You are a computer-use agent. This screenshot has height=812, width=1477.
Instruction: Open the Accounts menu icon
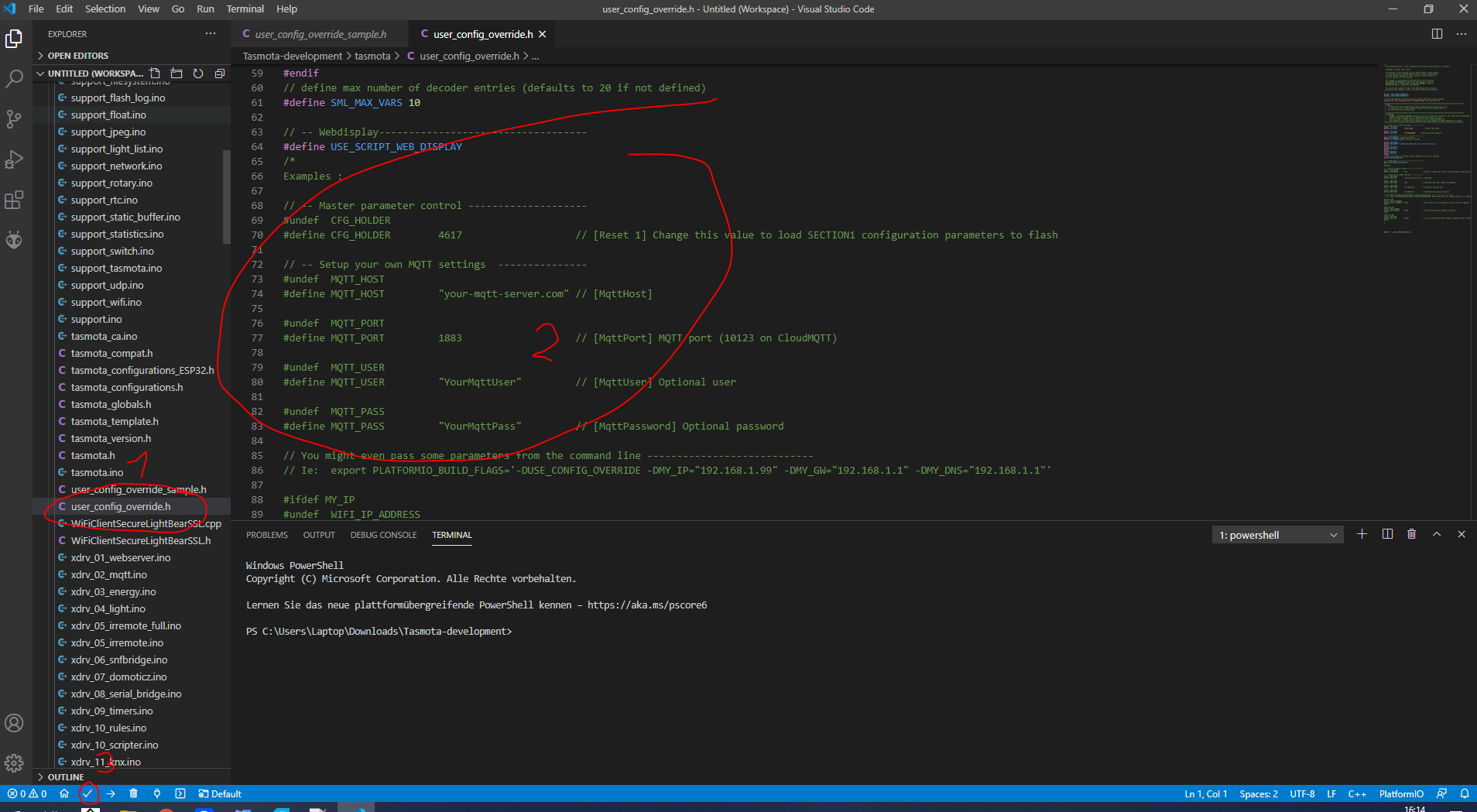pyautogui.click(x=14, y=723)
